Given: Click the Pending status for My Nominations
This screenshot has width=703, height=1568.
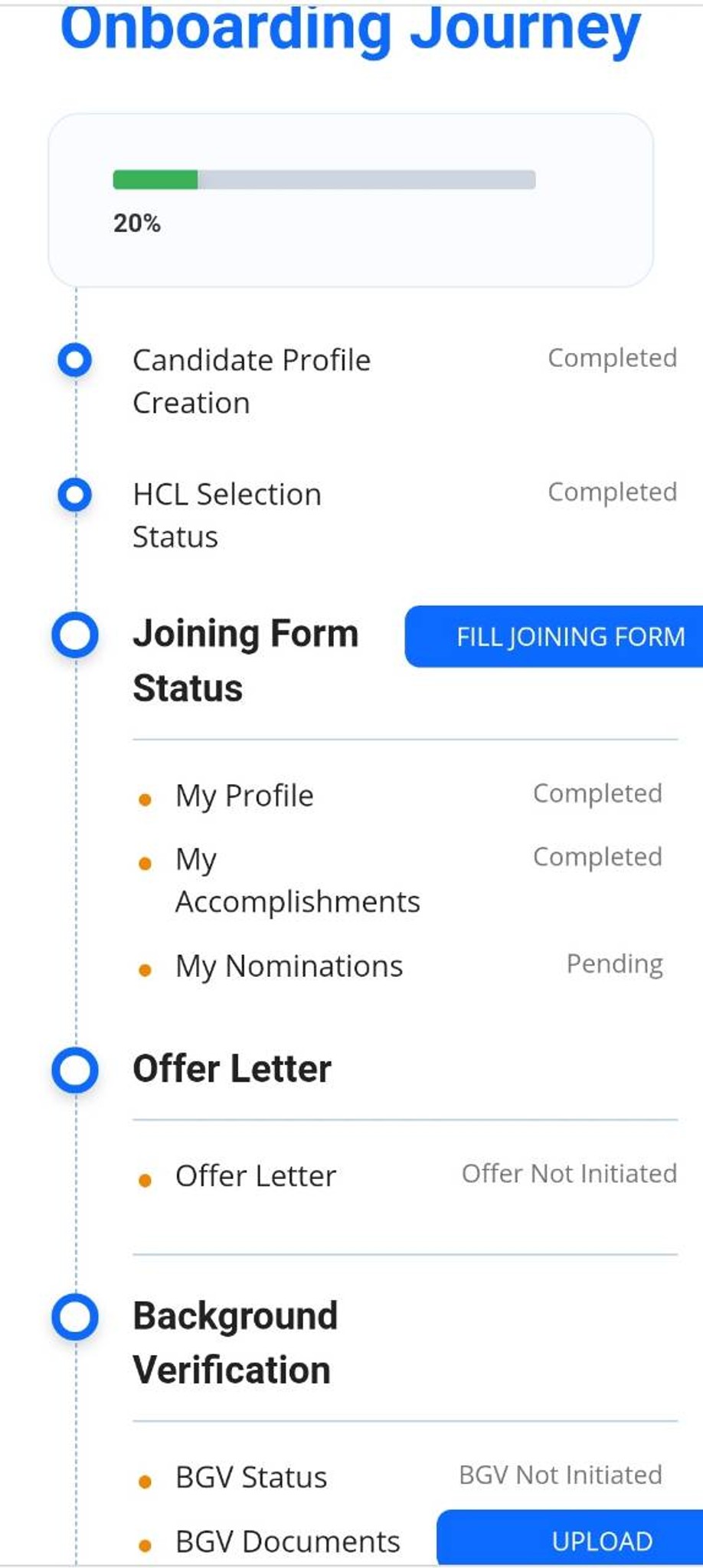Looking at the screenshot, I should (615, 964).
